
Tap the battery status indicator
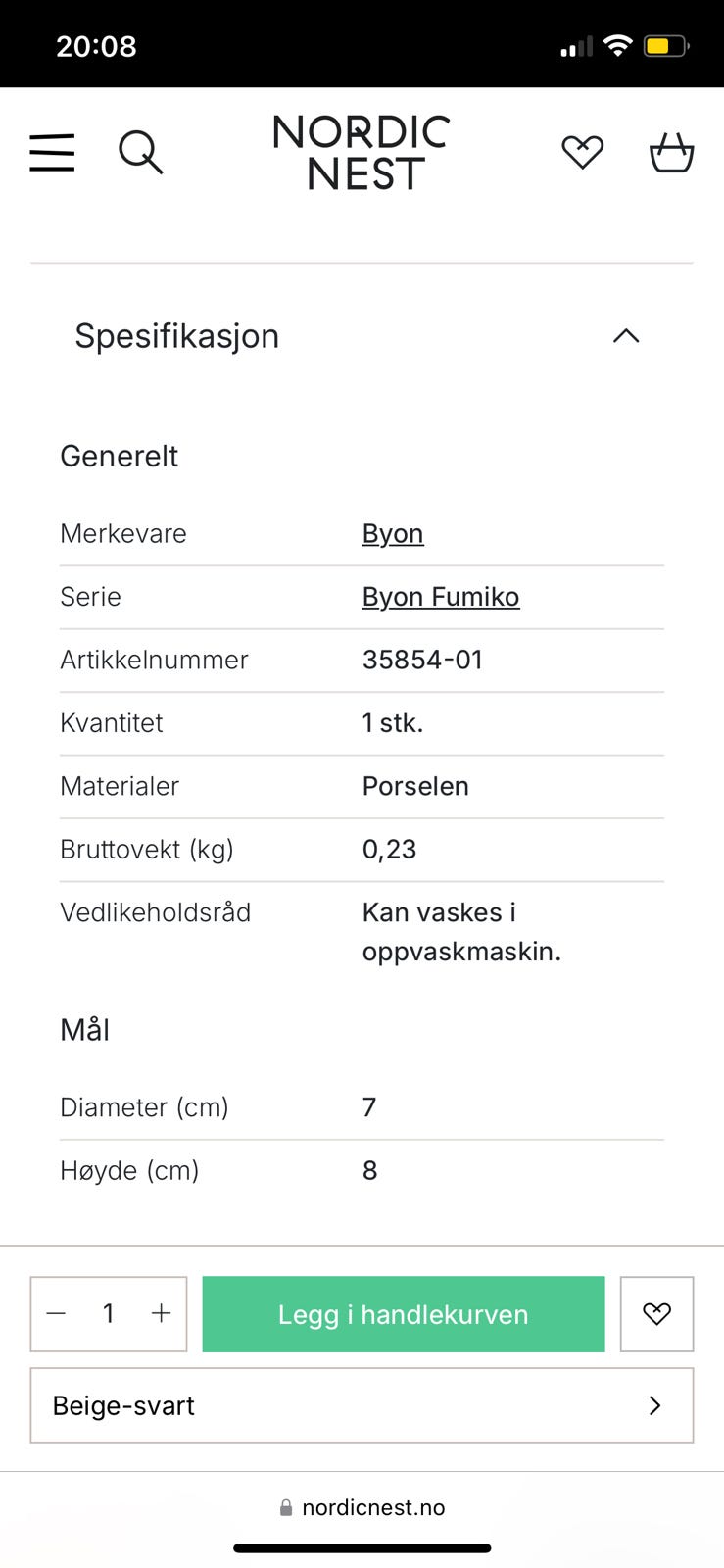pyautogui.click(x=666, y=46)
